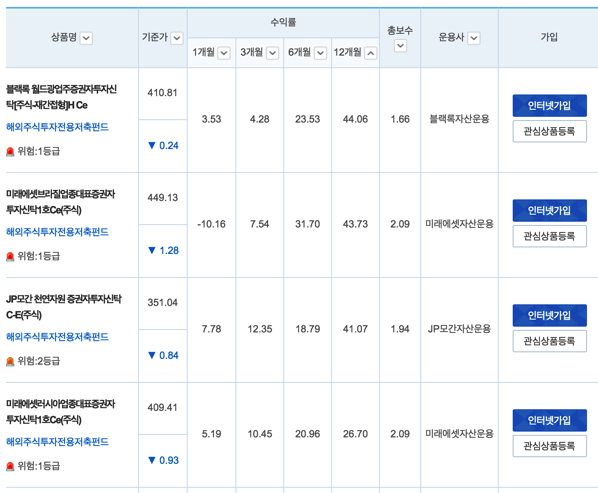Select 운용사 블랙록자산운용 cell
598x493 pixels.
pyautogui.click(x=460, y=119)
